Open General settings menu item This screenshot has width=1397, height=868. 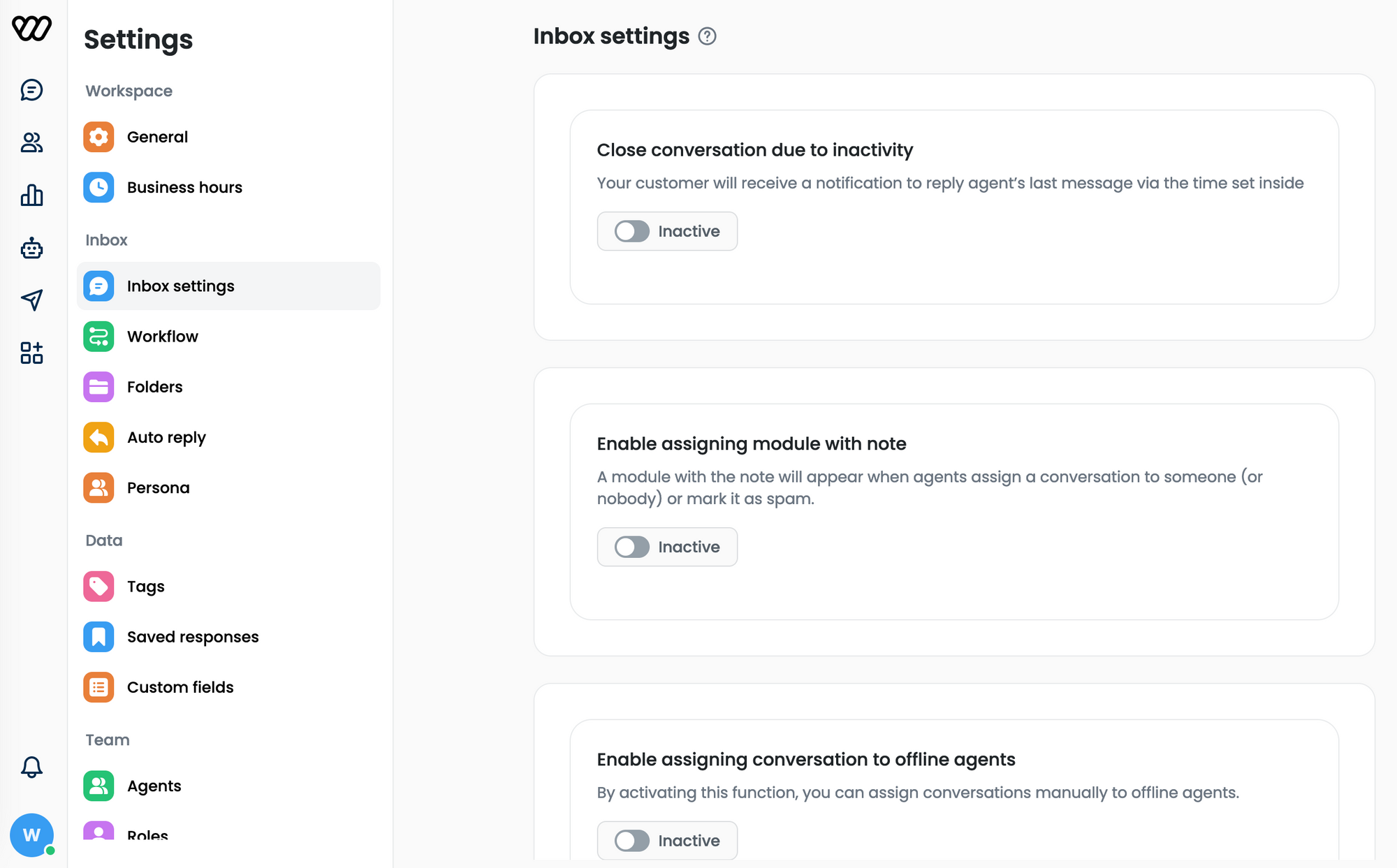click(x=228, y=137)
